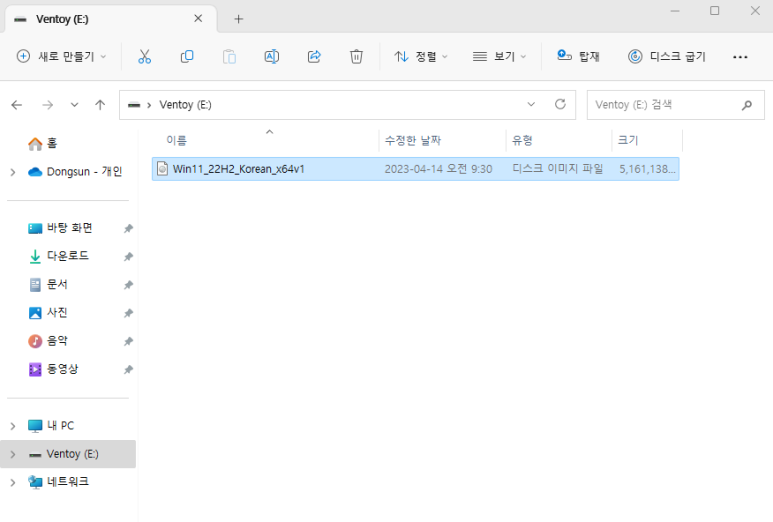The width and height of the screenshot is (773, 522).
Task: Click the 탑재 mount button
Action: tap(578, 57)
